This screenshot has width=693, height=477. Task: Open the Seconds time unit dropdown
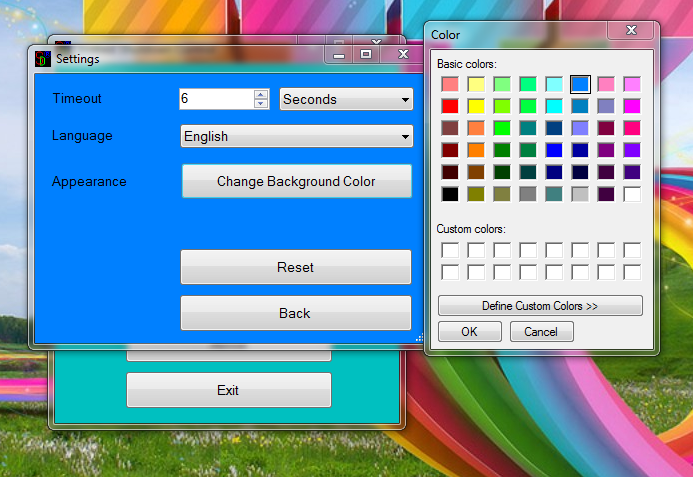(x=347, y=99)
